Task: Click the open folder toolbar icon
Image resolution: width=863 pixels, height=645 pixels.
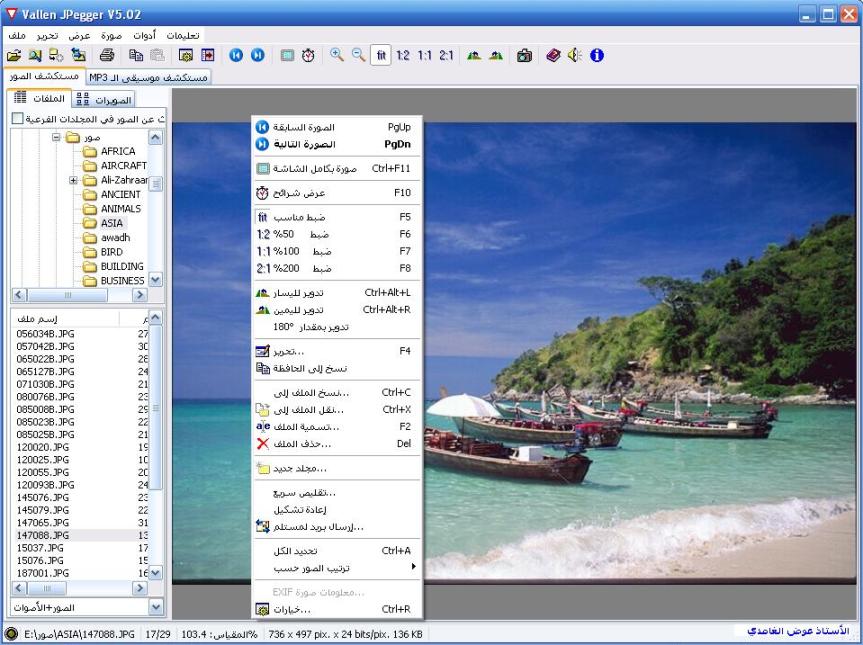Action: pyautogui.click(x=14, y=55)
